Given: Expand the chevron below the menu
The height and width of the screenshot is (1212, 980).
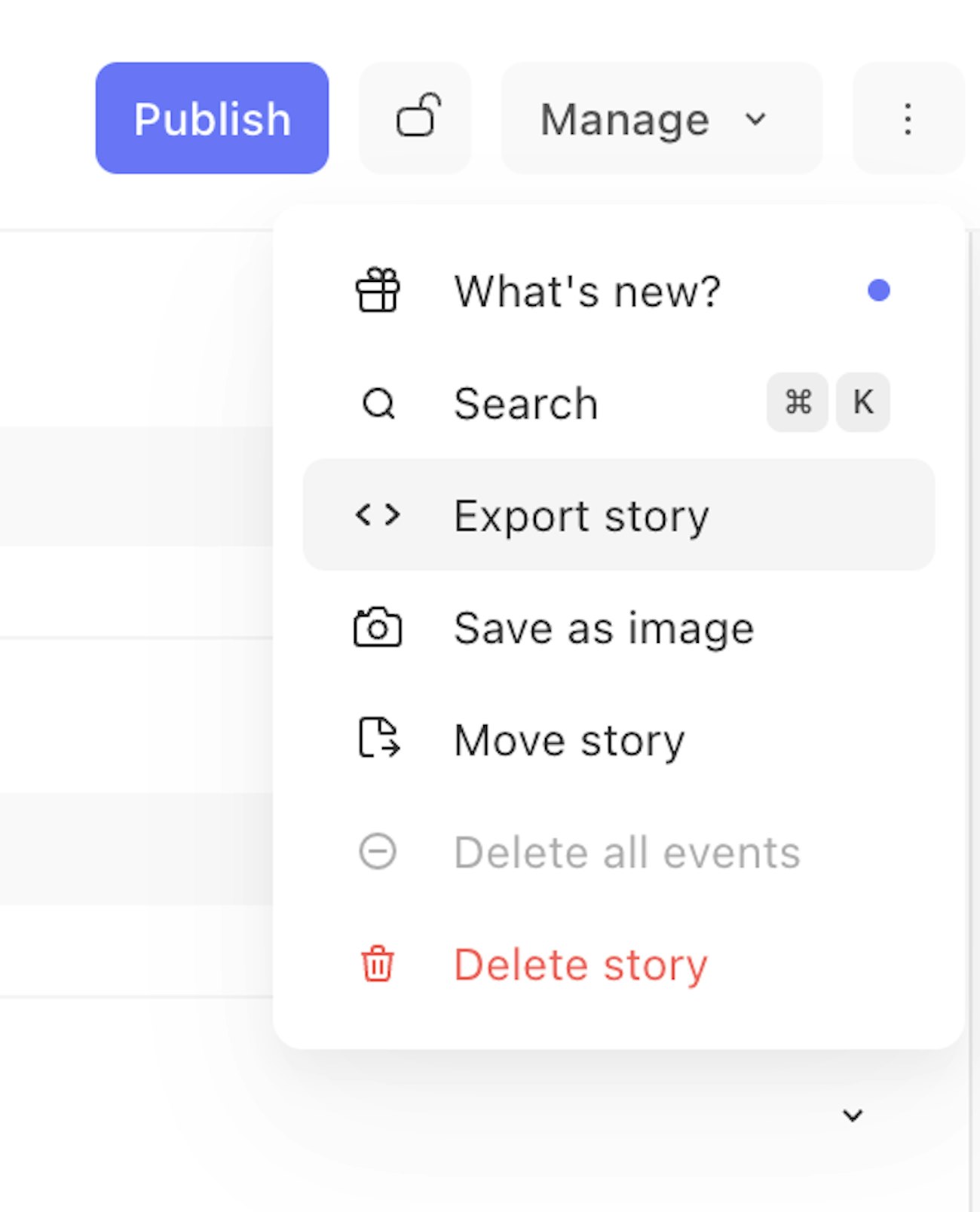Looking at the screenshot, I should pos(853,1115).
